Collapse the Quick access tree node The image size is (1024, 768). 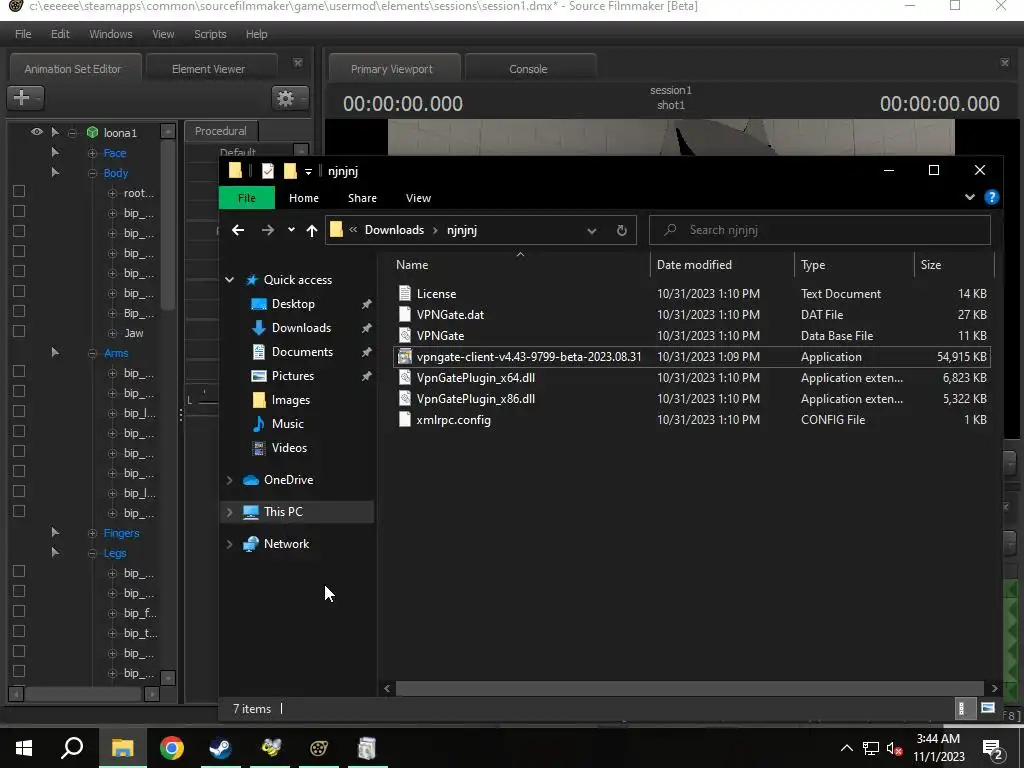230,280
